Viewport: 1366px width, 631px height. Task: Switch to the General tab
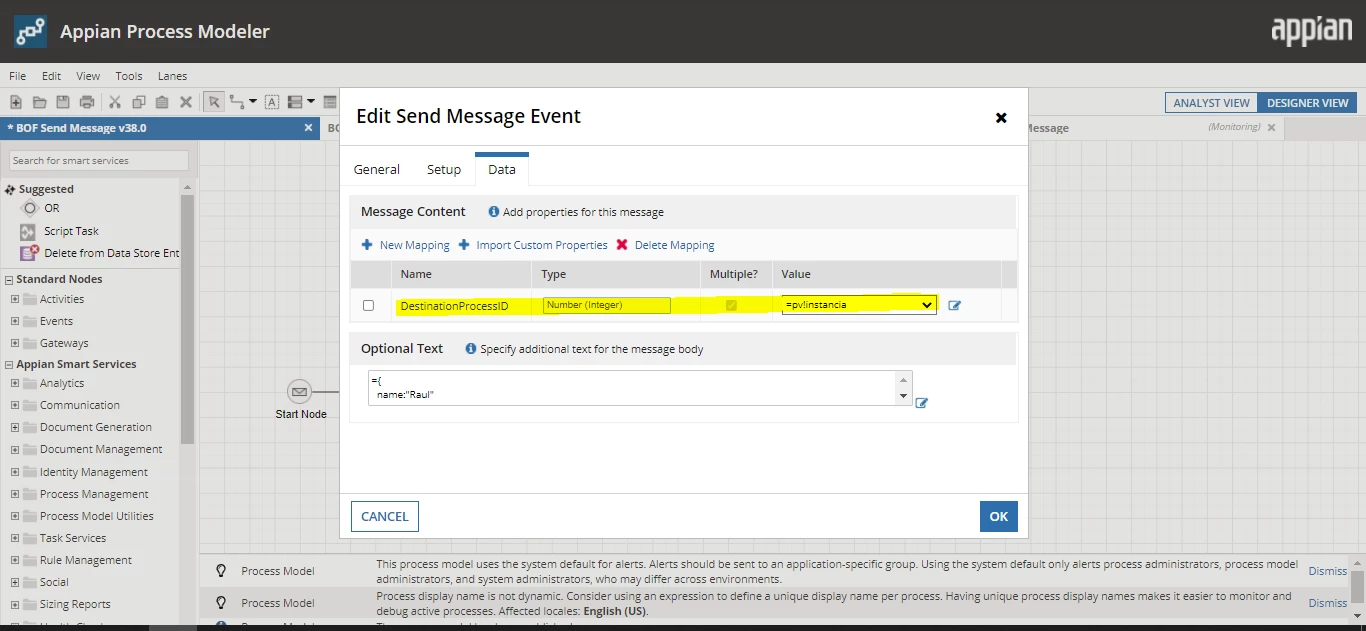tap(377, 169)
